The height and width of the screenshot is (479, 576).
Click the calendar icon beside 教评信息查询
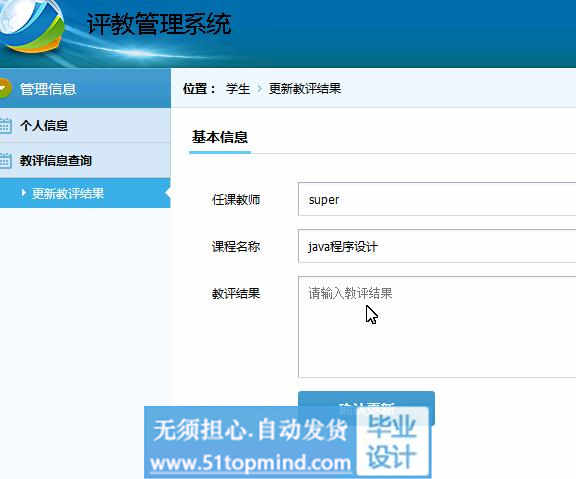pyautogui.click(x=6, y=161)
